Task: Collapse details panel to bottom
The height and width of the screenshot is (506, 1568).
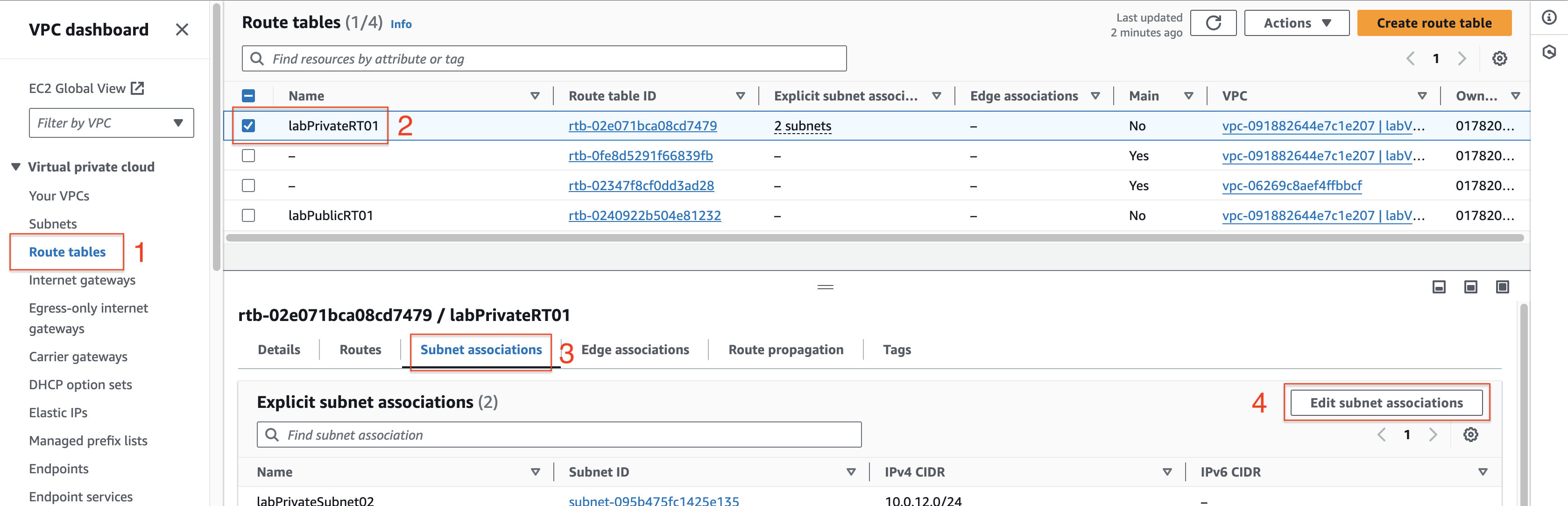Action: click(x=1438, y=287)
